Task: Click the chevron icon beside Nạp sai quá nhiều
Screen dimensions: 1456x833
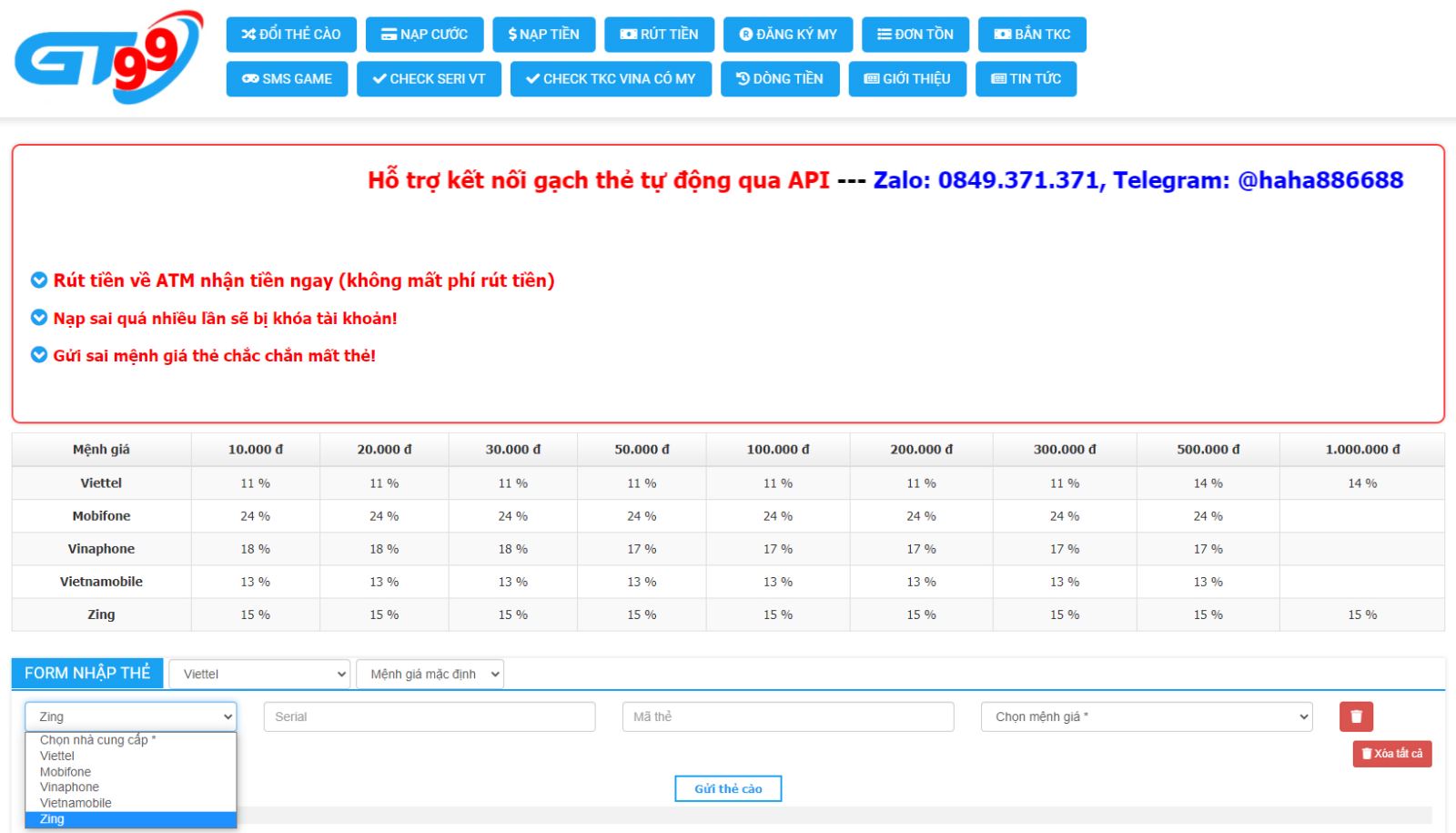Action: click(x=39, y=318)
